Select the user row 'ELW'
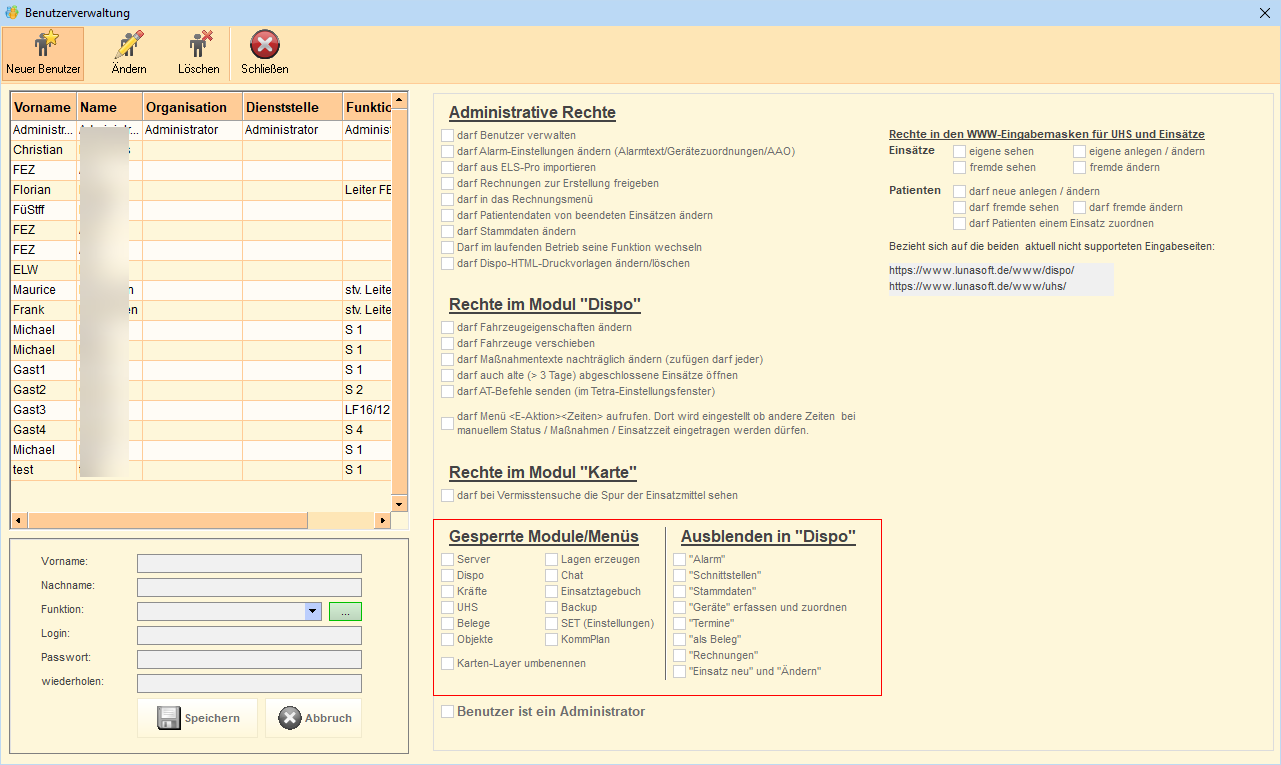The height and width of the screenshot is (765, 1281). click(x=200, y=270)
